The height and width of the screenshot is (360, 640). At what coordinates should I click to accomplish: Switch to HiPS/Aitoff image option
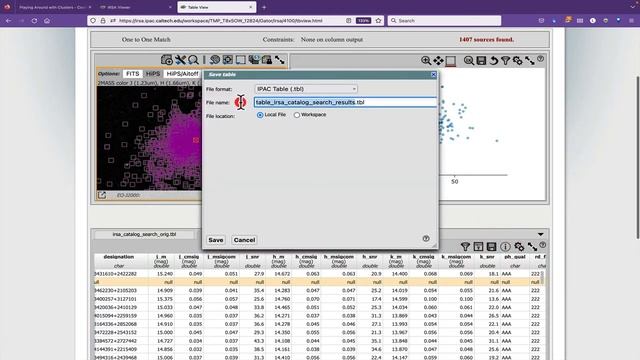[x=182, y=73]
